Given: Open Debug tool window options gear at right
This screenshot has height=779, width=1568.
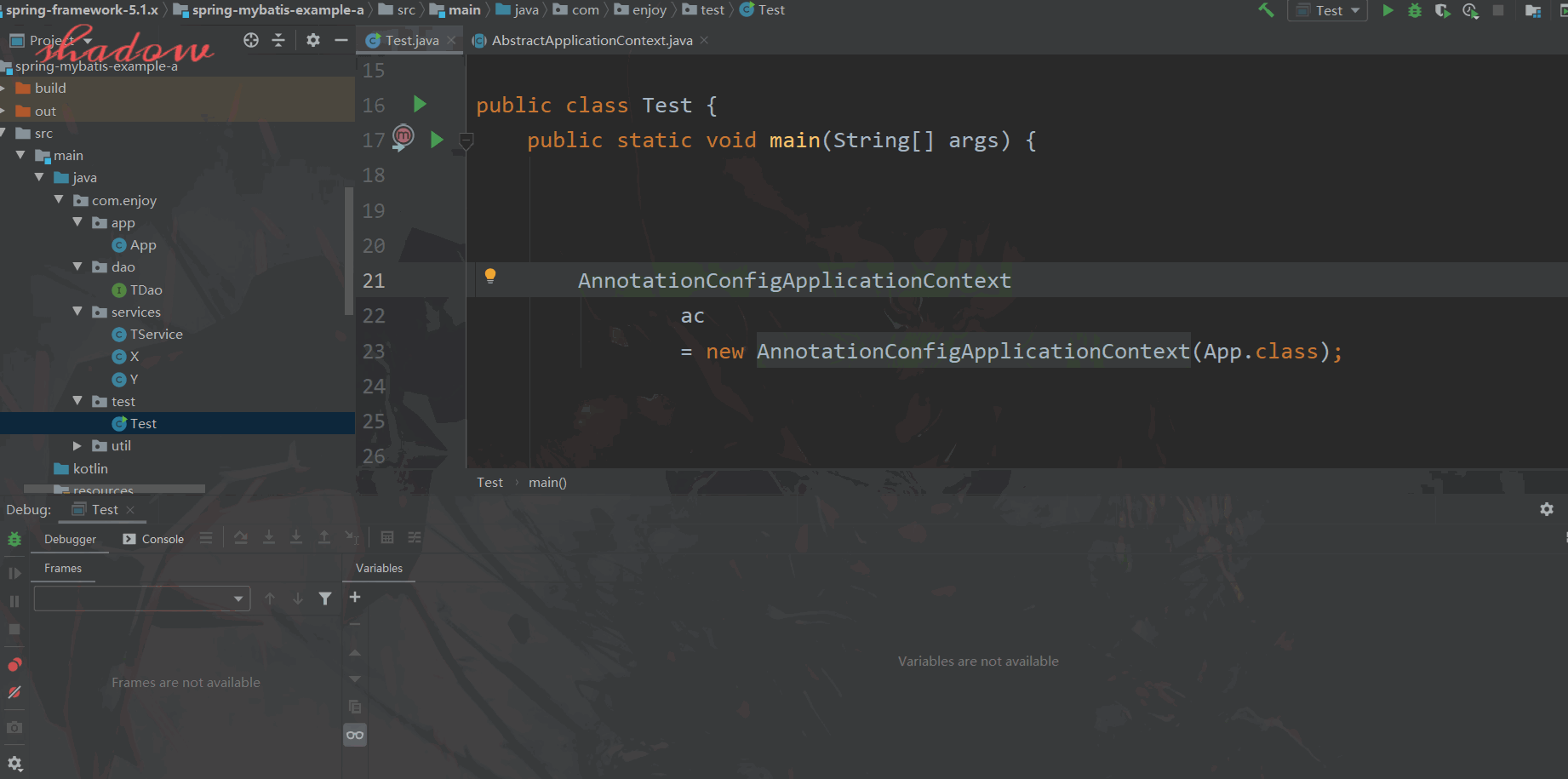Looking at the screenshot, I should click(1547, 509).
